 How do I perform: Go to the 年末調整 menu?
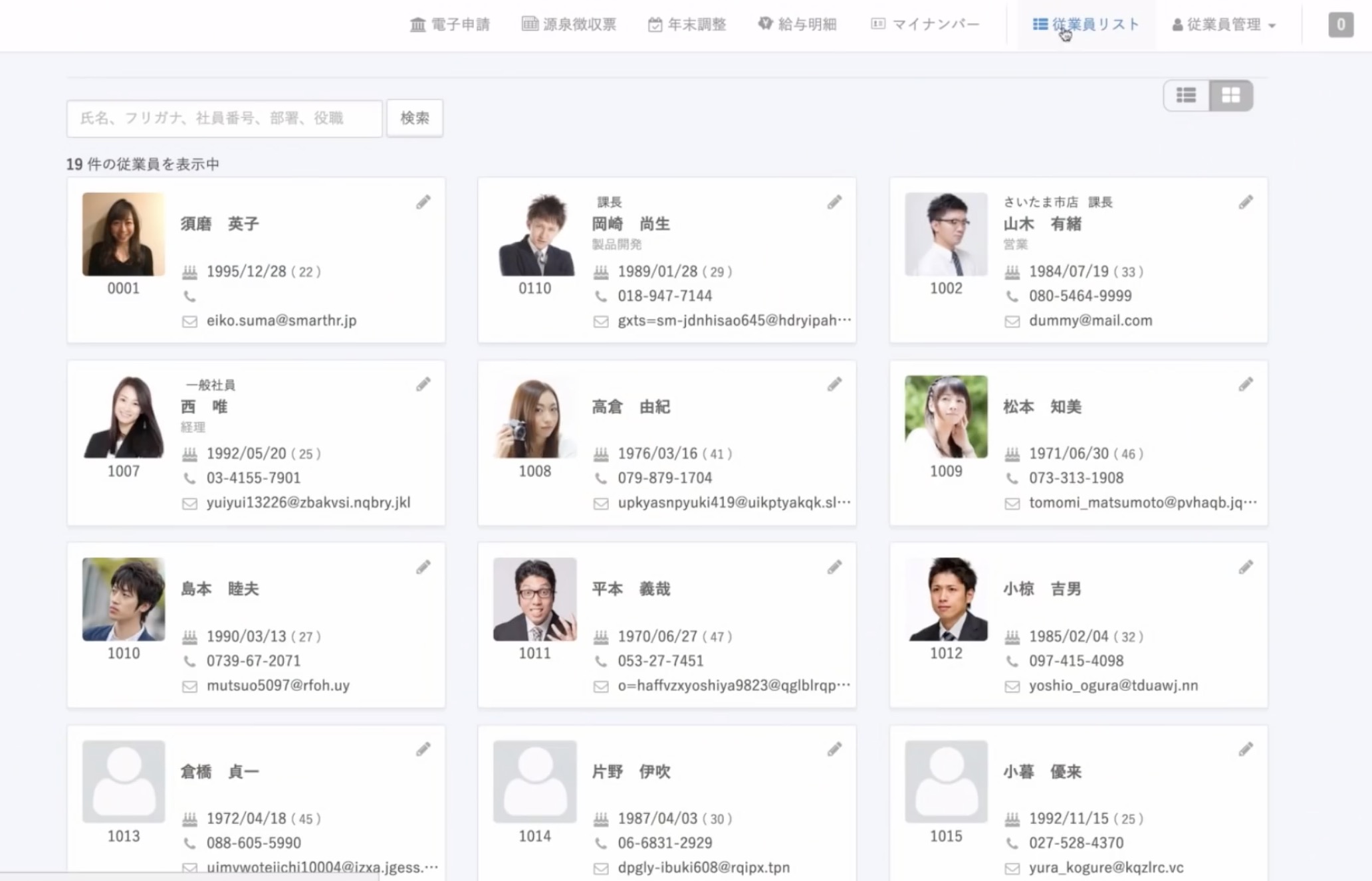(687, 25)
